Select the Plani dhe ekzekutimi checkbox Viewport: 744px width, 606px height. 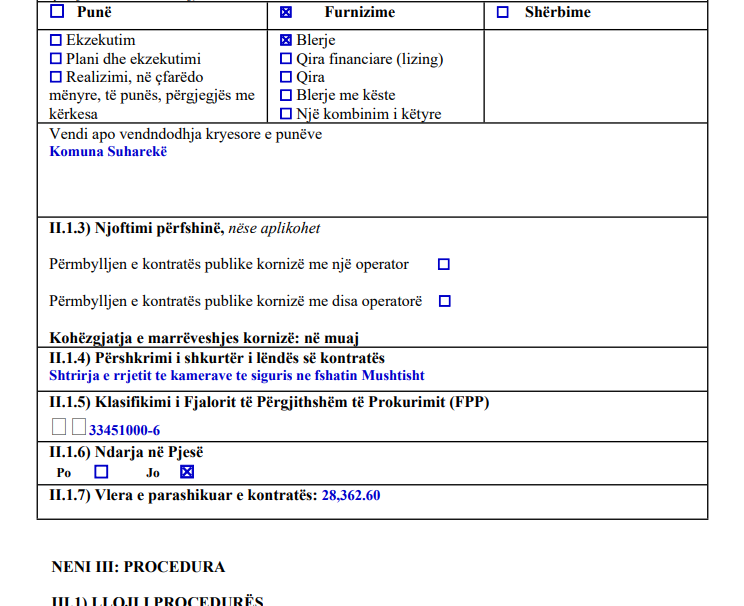click(x=56, y=58)
